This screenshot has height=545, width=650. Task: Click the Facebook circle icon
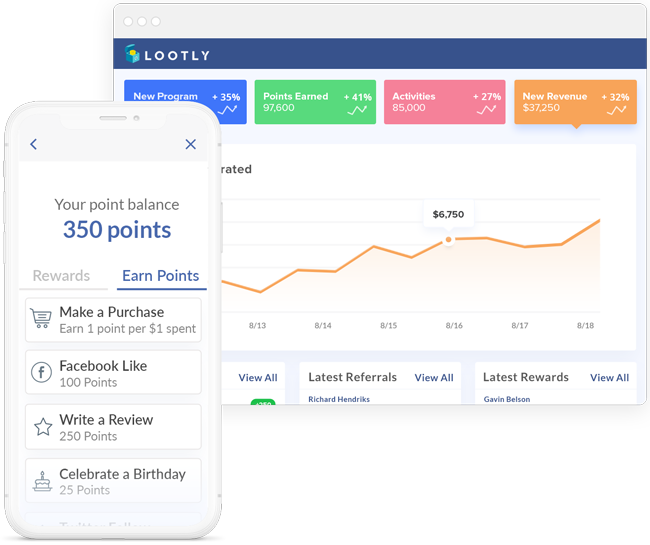(x=41, y=373)
